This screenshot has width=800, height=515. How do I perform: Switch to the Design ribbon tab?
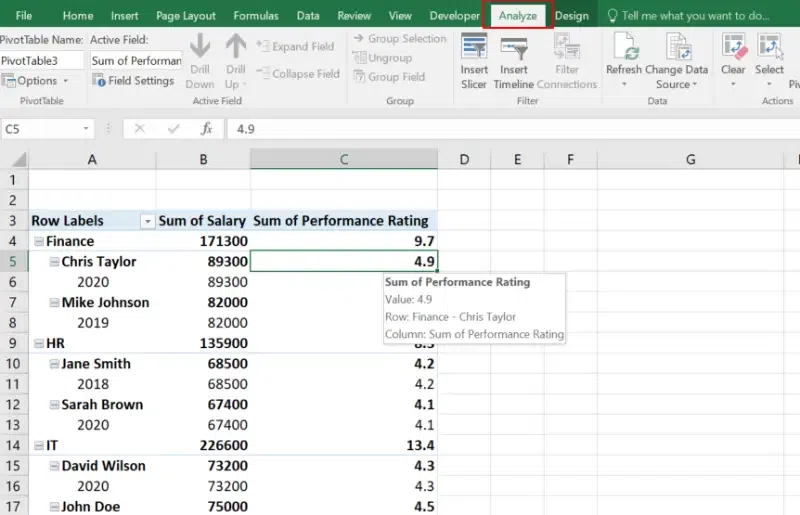pyautogui.click(x=572, y=16)
